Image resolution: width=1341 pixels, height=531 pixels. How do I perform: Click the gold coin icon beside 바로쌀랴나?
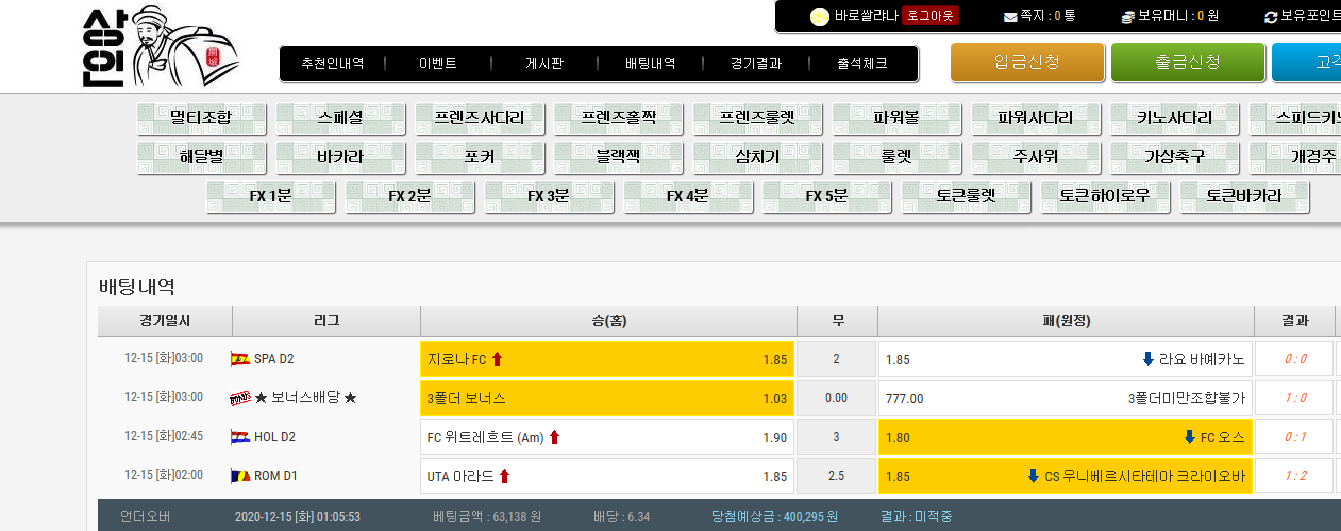click(x=819, y=16)
